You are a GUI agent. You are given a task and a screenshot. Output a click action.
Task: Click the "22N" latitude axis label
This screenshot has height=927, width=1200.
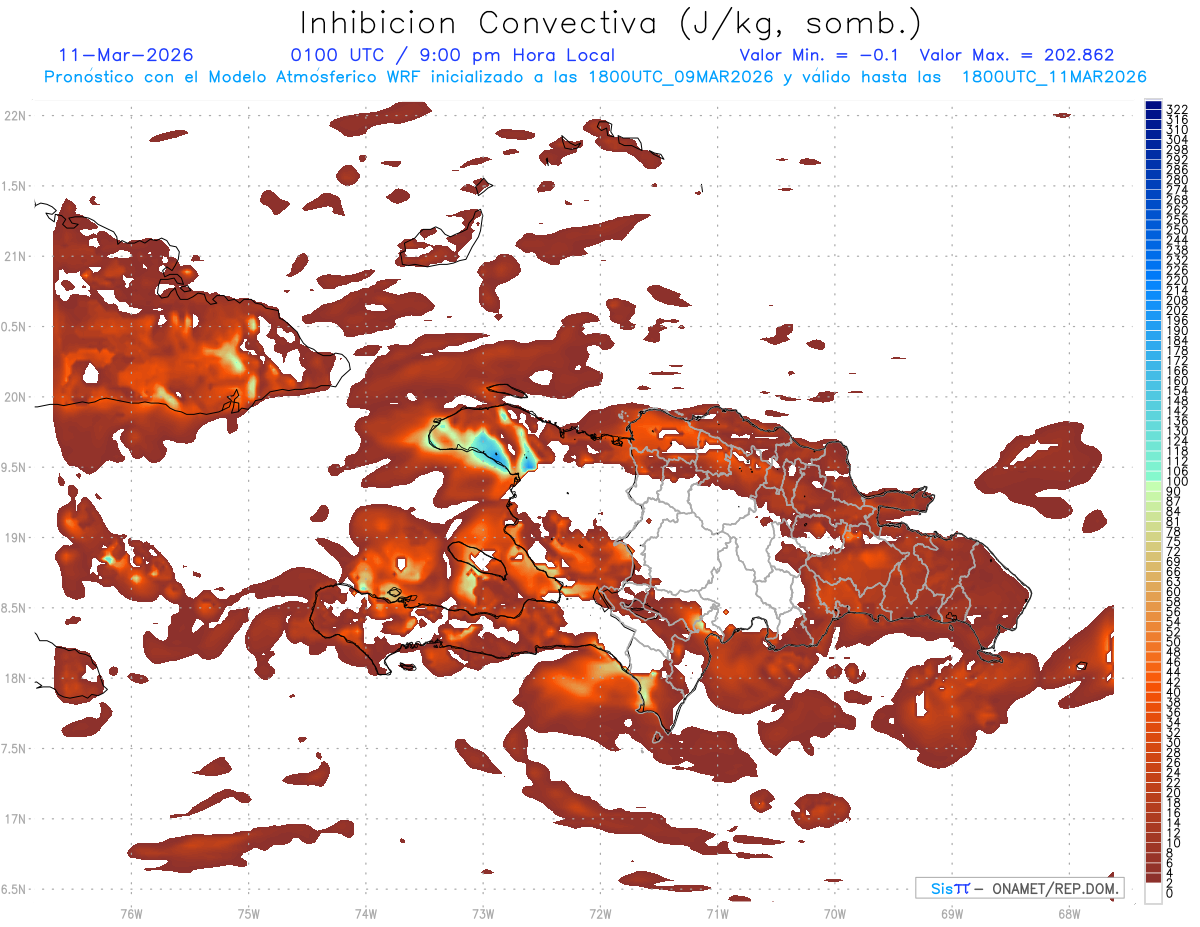pos(15,116)
